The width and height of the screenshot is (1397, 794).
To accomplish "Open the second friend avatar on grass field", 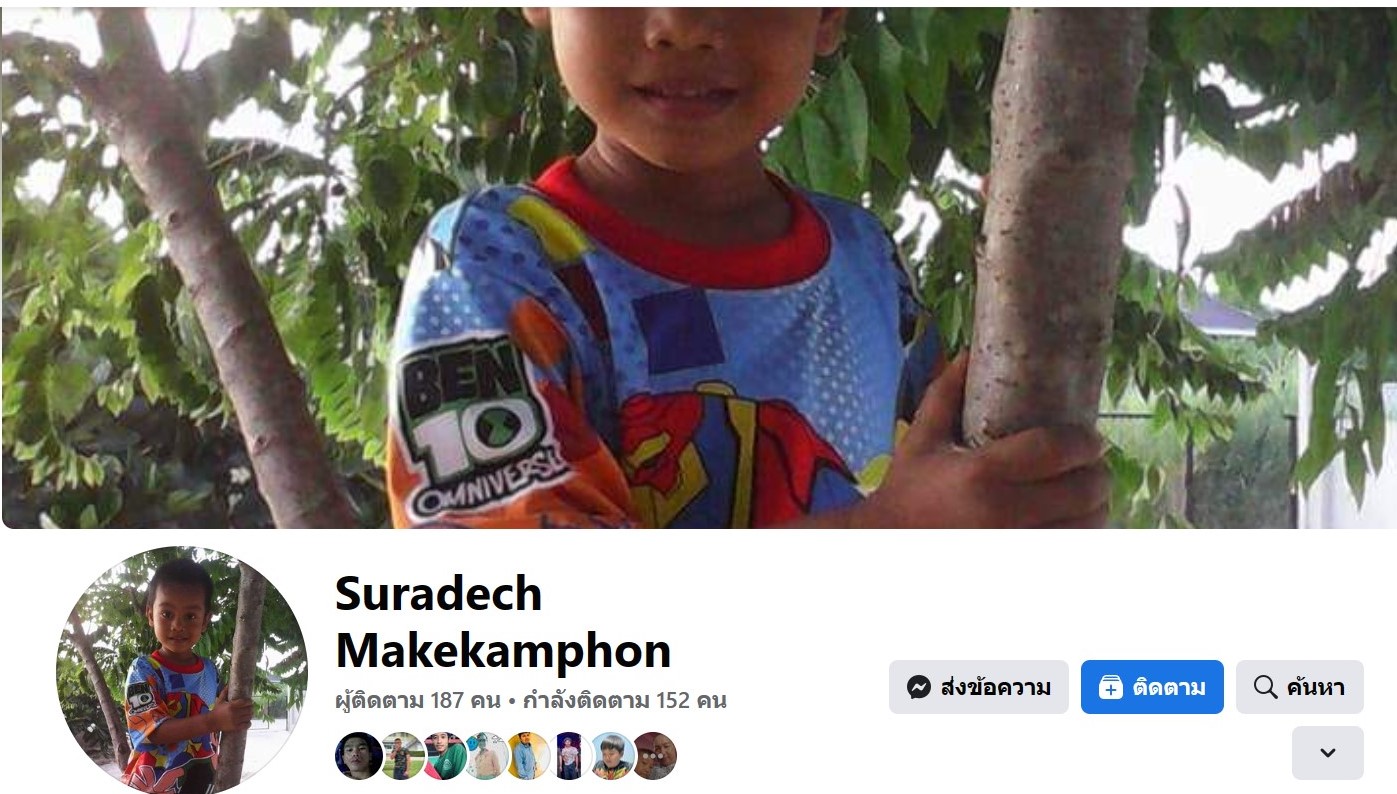I will coord(401,756).
